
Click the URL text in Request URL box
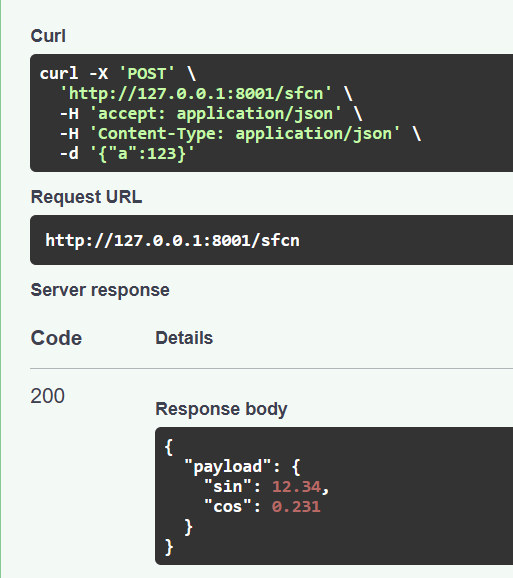tap(172, 240)
